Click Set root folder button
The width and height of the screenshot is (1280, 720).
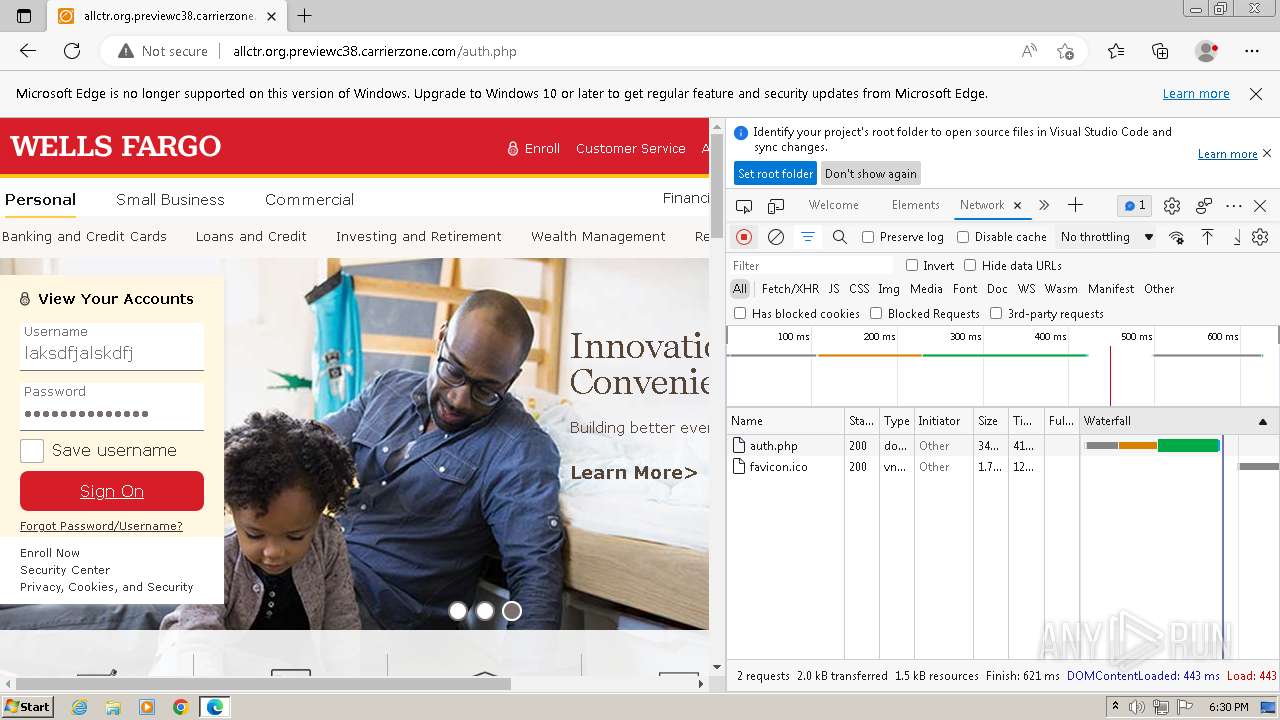tap(776, 173)
